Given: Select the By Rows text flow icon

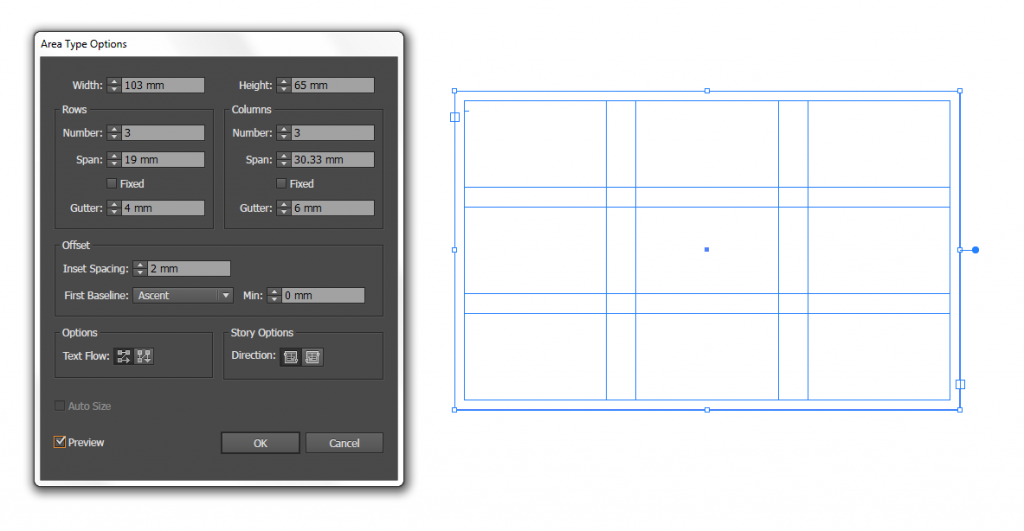Looking at the screenshot, I should click(x=124, y=356).
